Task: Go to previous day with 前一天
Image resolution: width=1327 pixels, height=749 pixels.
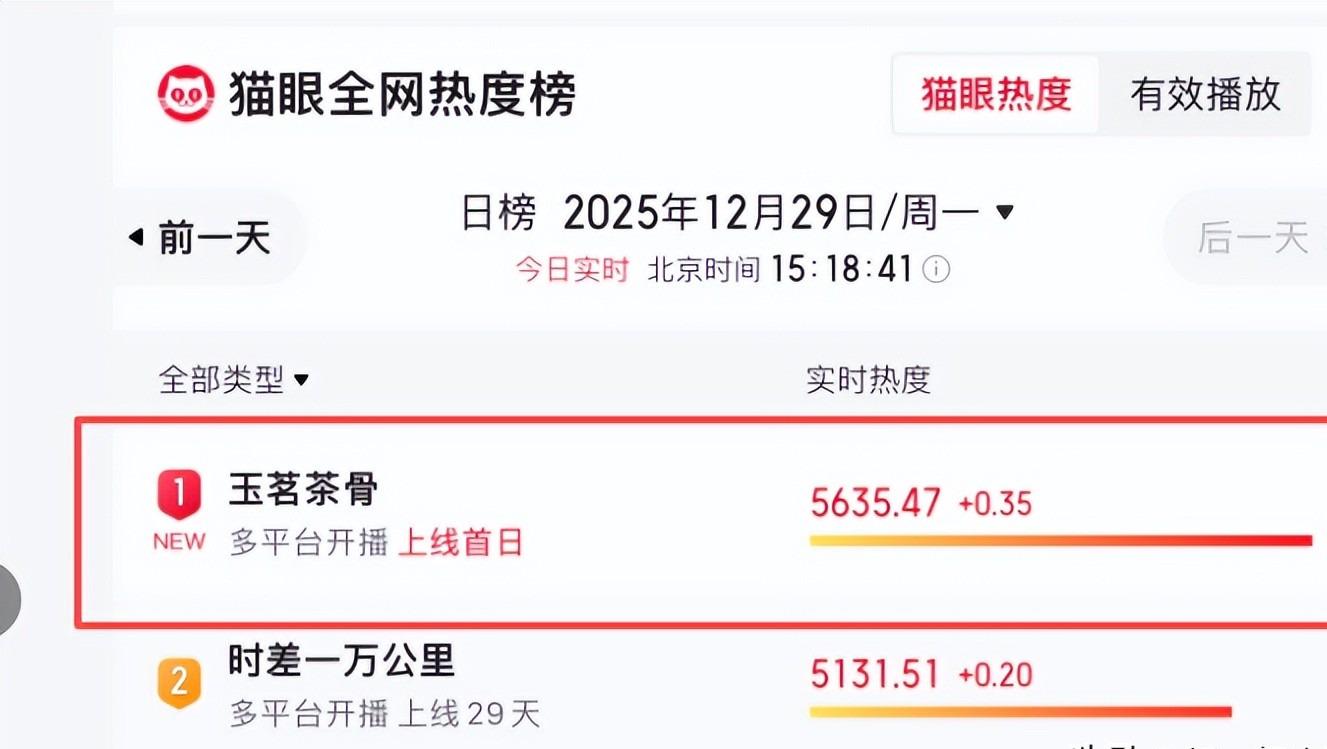Action: tap(213, 239)
